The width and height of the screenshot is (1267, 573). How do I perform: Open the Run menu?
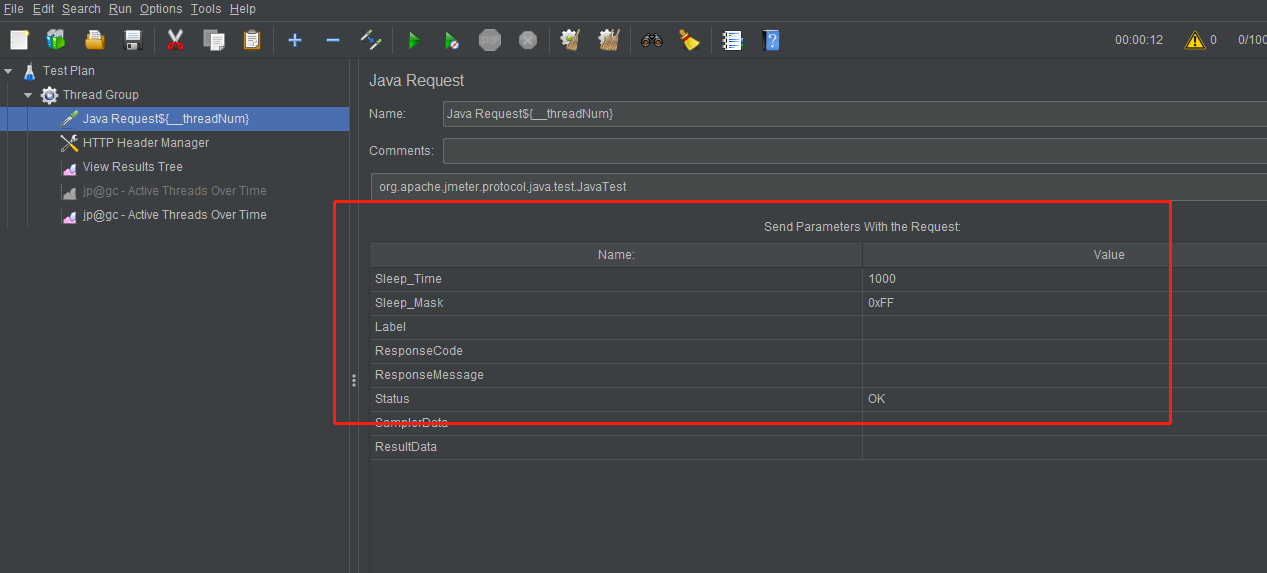pos(120,9)
